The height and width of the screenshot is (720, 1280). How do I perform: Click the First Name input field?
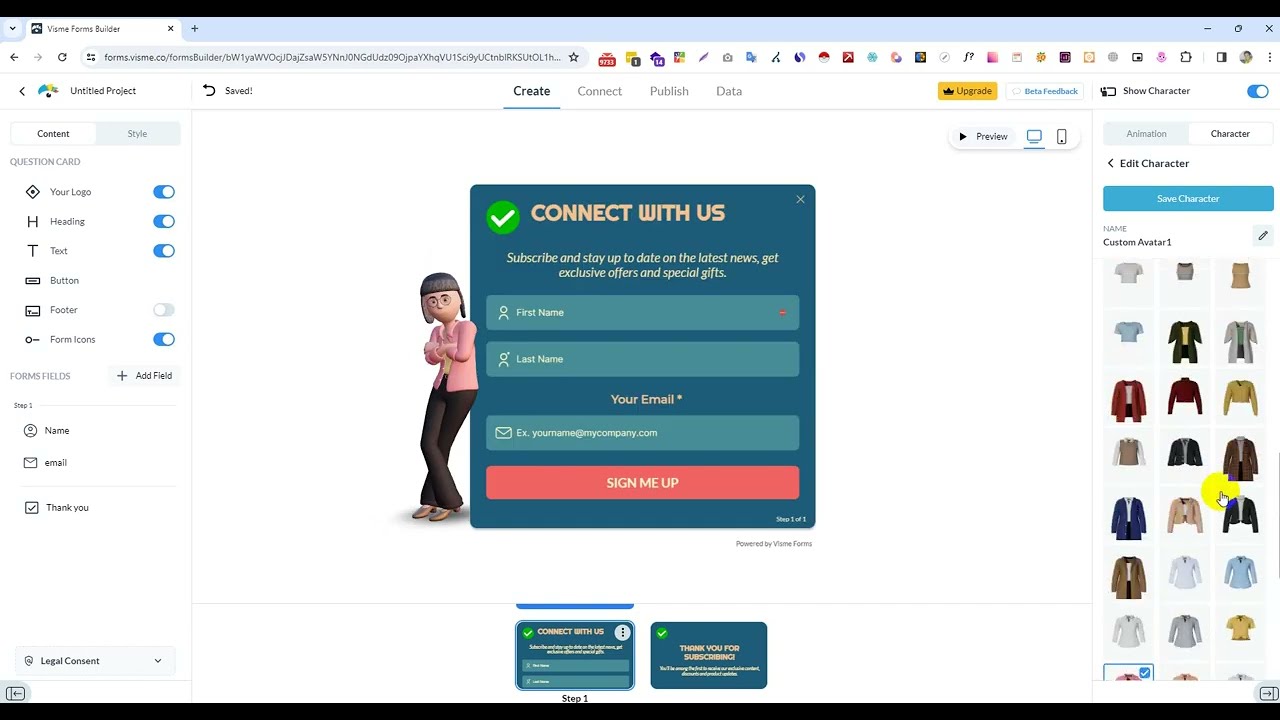pyautogui.click(x=642, y=313)
